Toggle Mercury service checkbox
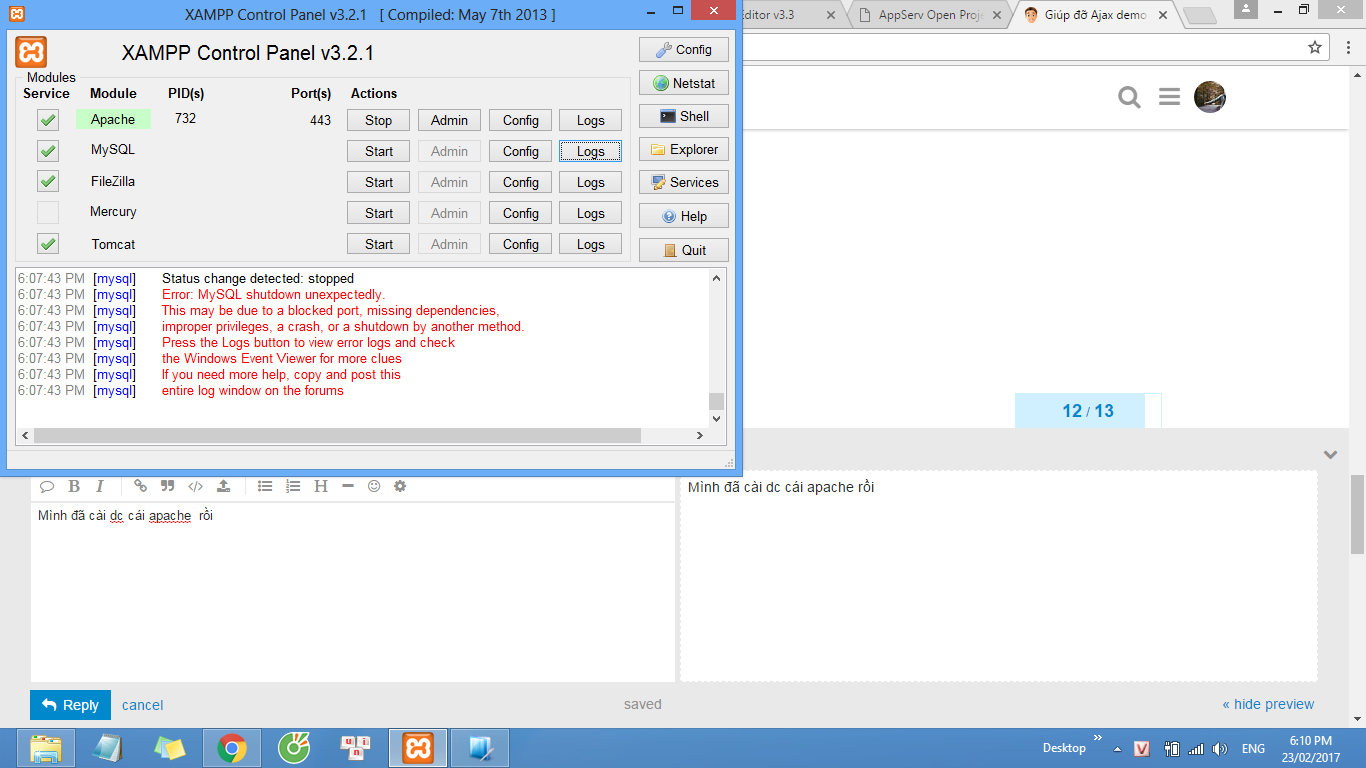 48,212
